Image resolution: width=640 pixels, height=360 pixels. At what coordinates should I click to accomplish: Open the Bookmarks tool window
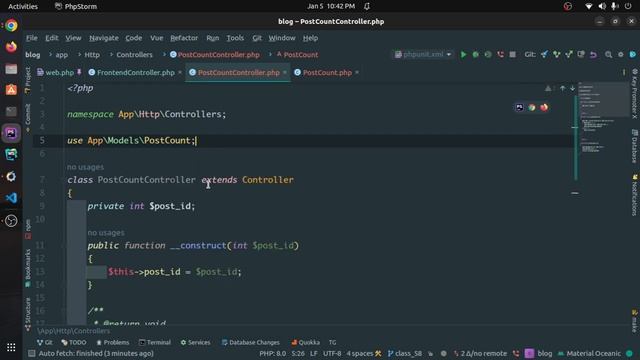[28, 268]
